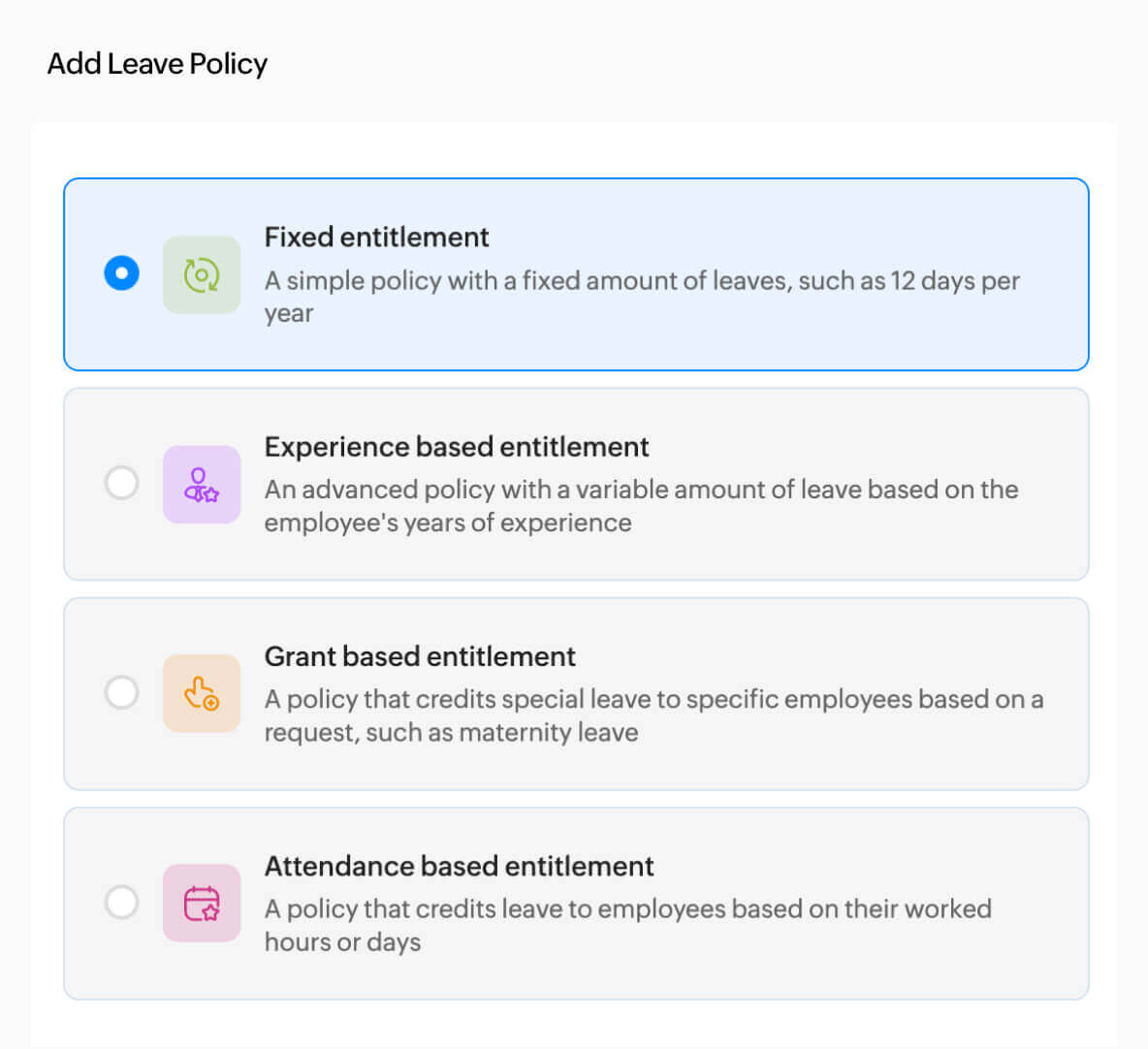Click the worked hours or days description
Image resolution: width=1148 pixels, height=1049 pixels.
click(x=627, y=924)
